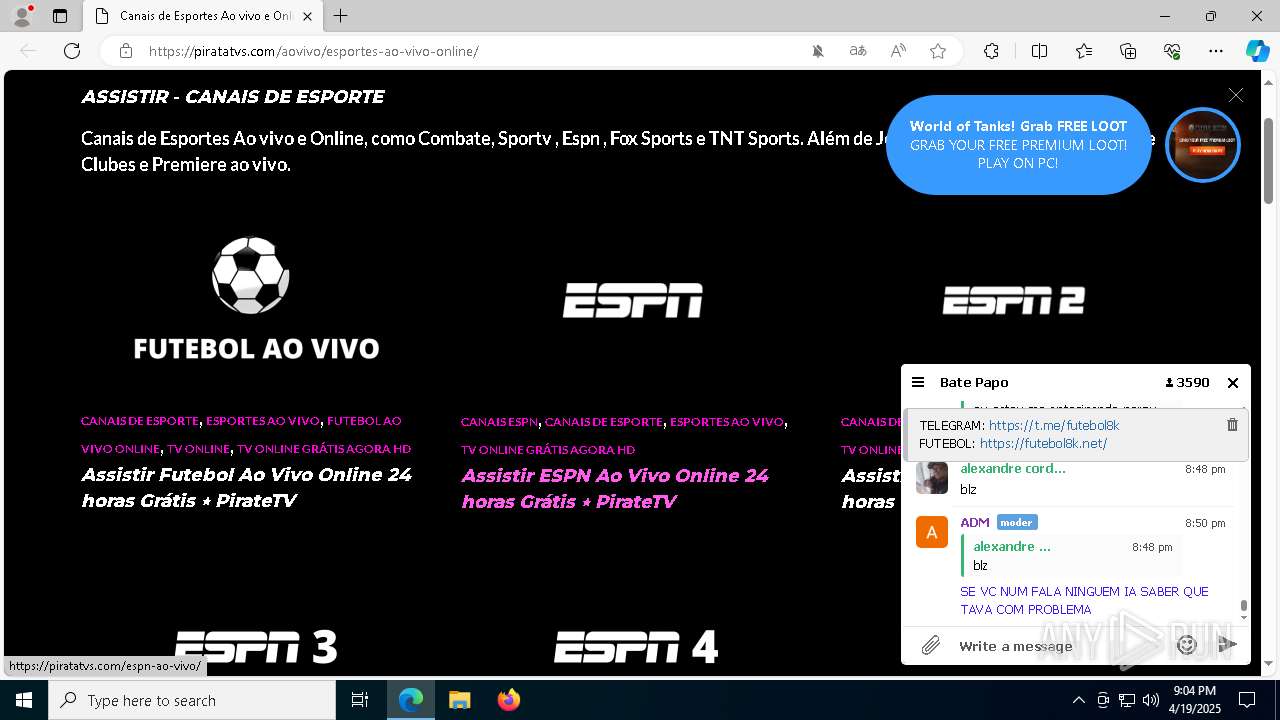The width and height of the screenshot is (1280, 720).
Task: Open Task View on taskbar
Action: (360, 700)
